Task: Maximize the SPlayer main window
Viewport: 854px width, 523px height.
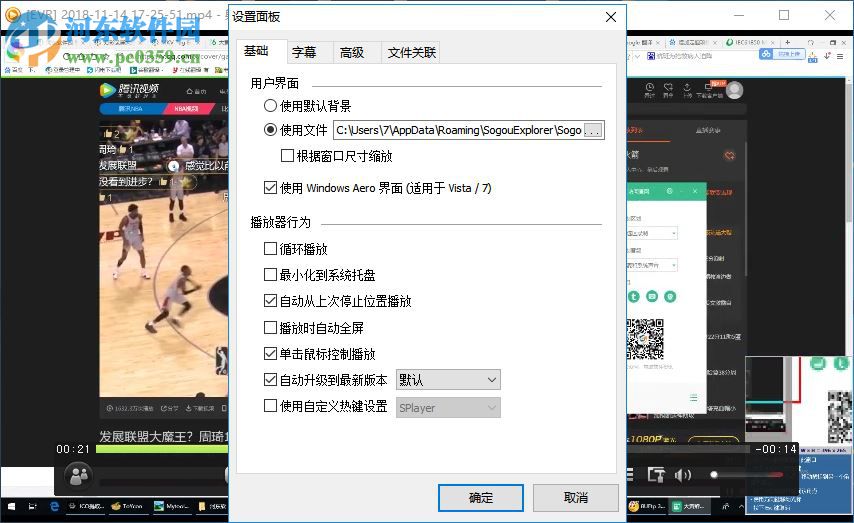Action: click(x=784, y=15)
